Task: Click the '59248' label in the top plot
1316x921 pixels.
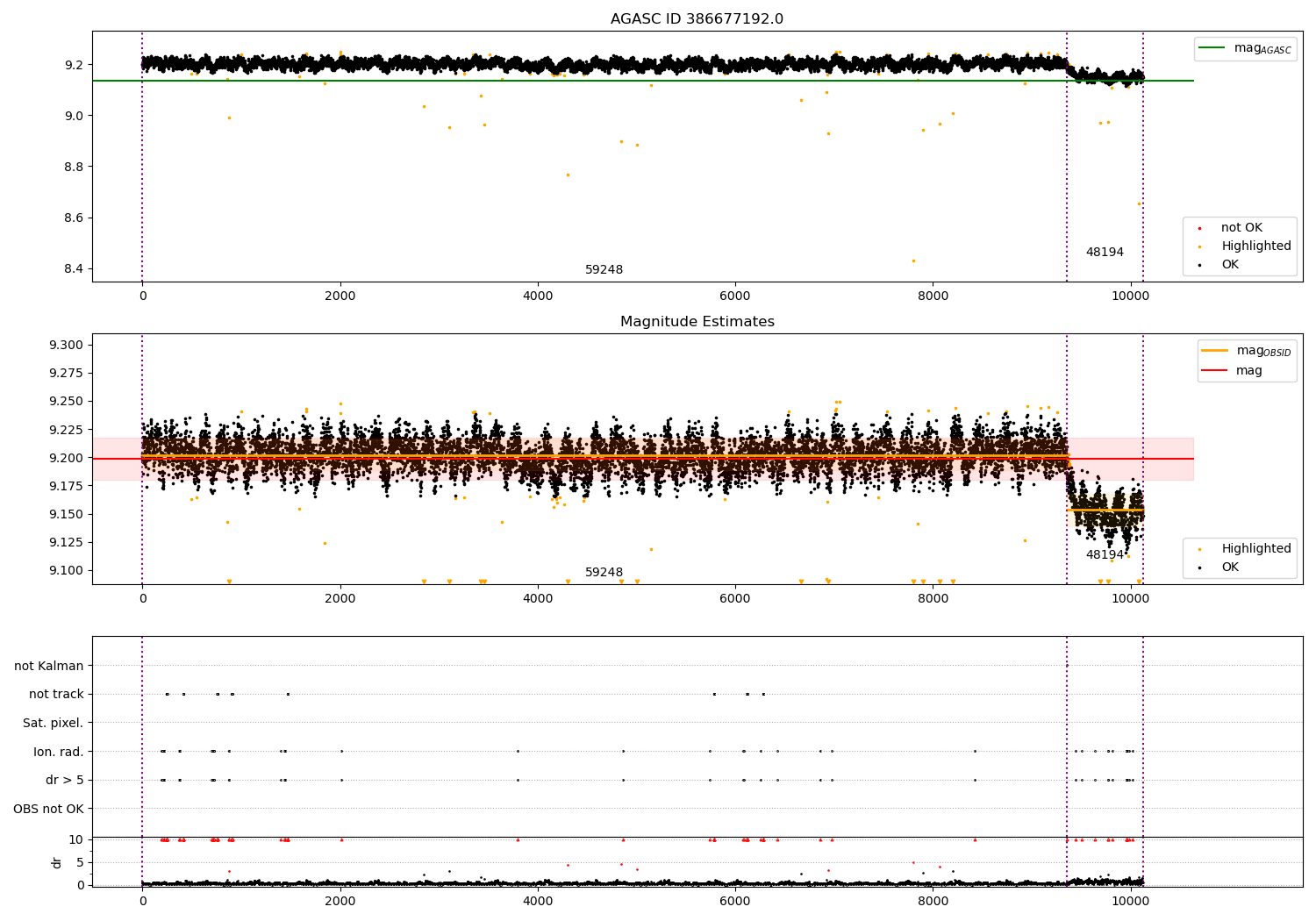Action: tap(604, 270)
